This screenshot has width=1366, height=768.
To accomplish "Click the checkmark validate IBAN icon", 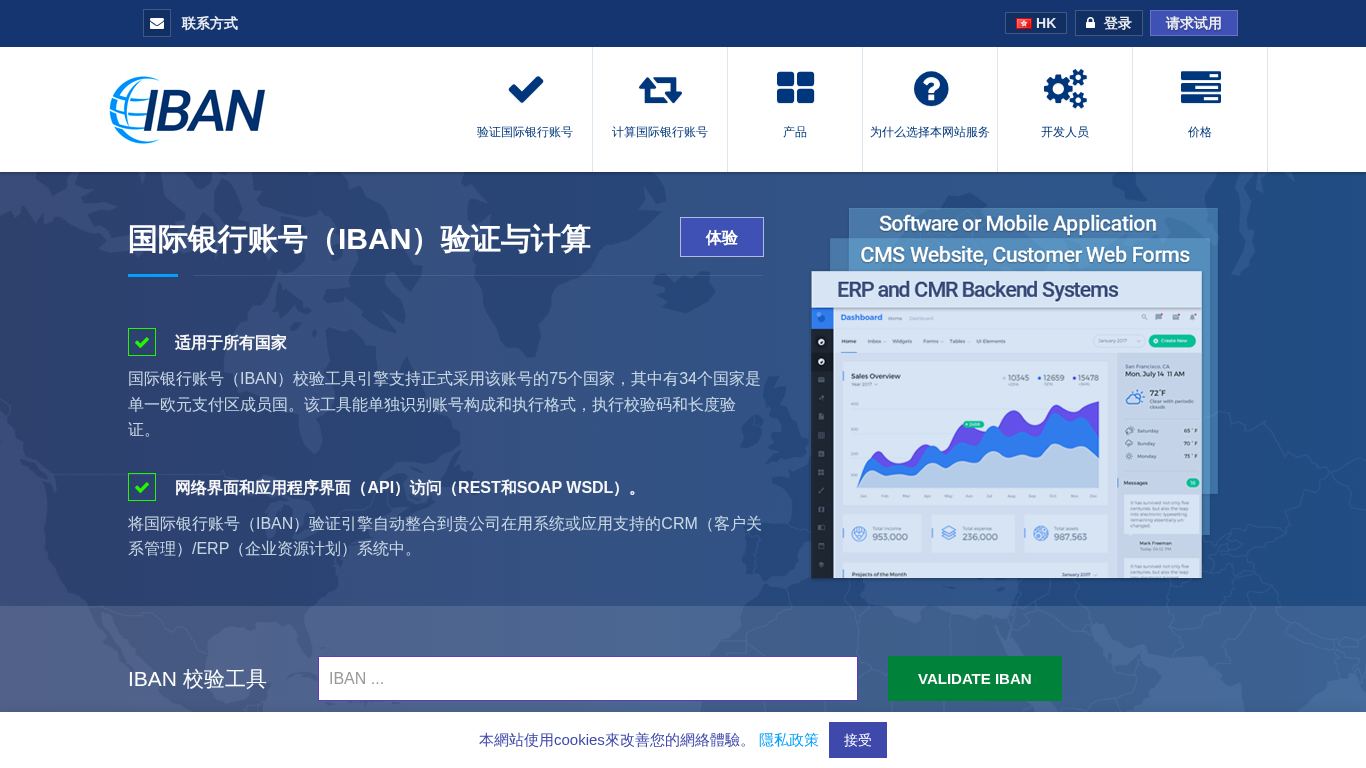I will (x=525, y=89).
